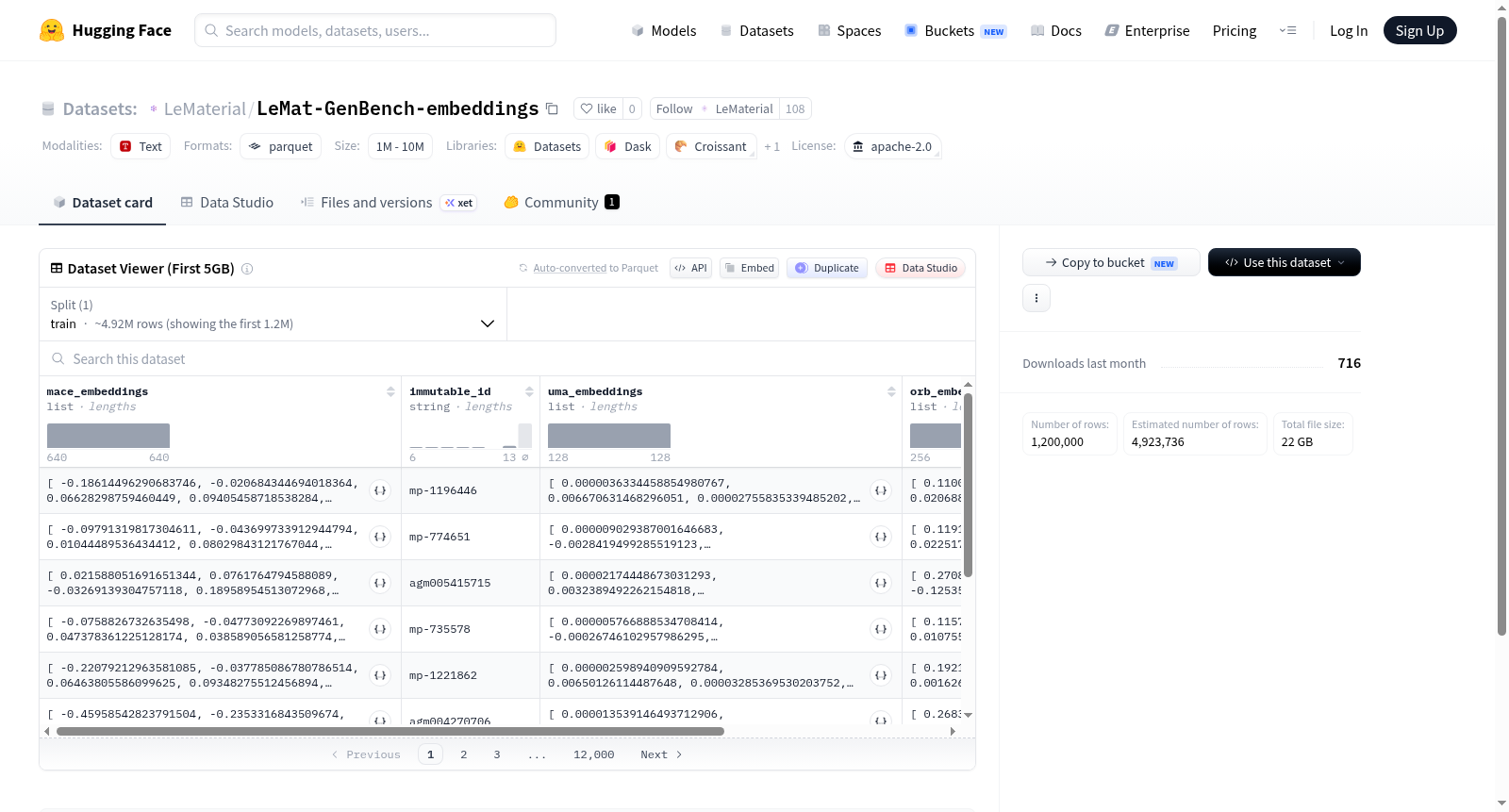Click the Text modality tag
This screenshot has height=812, width=1509.
[x=141, y=146]
